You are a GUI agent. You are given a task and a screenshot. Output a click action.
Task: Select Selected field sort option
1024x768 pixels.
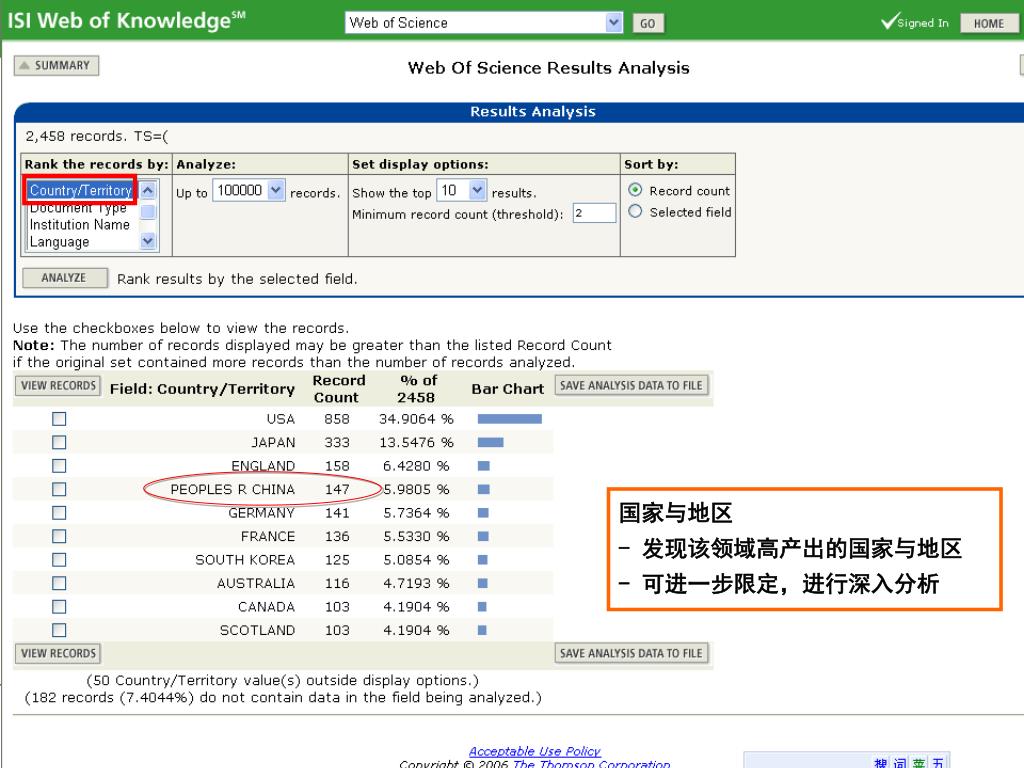click(x=635, y=212)
